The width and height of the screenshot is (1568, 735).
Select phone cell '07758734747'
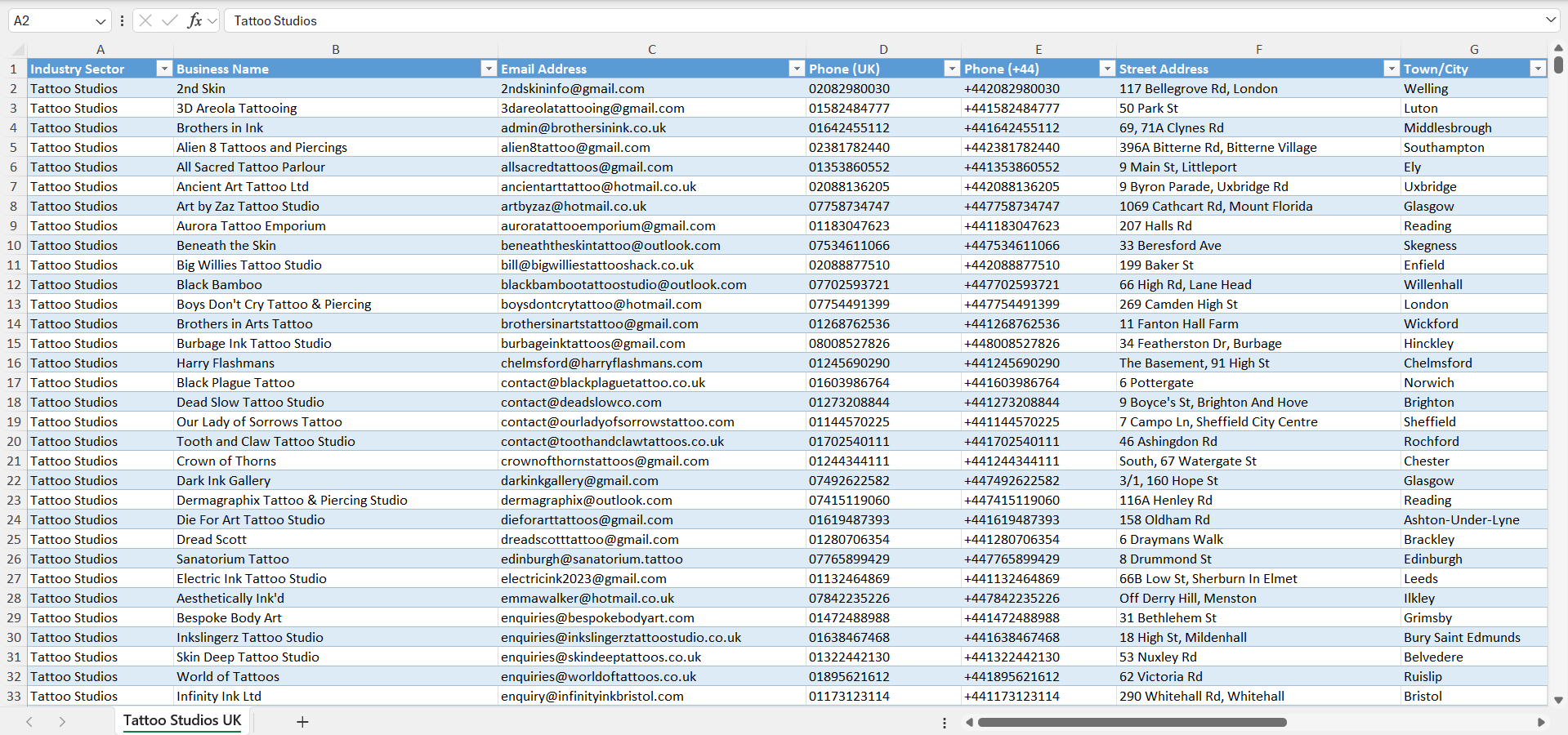pyautogui.click(x=883, y=206)
